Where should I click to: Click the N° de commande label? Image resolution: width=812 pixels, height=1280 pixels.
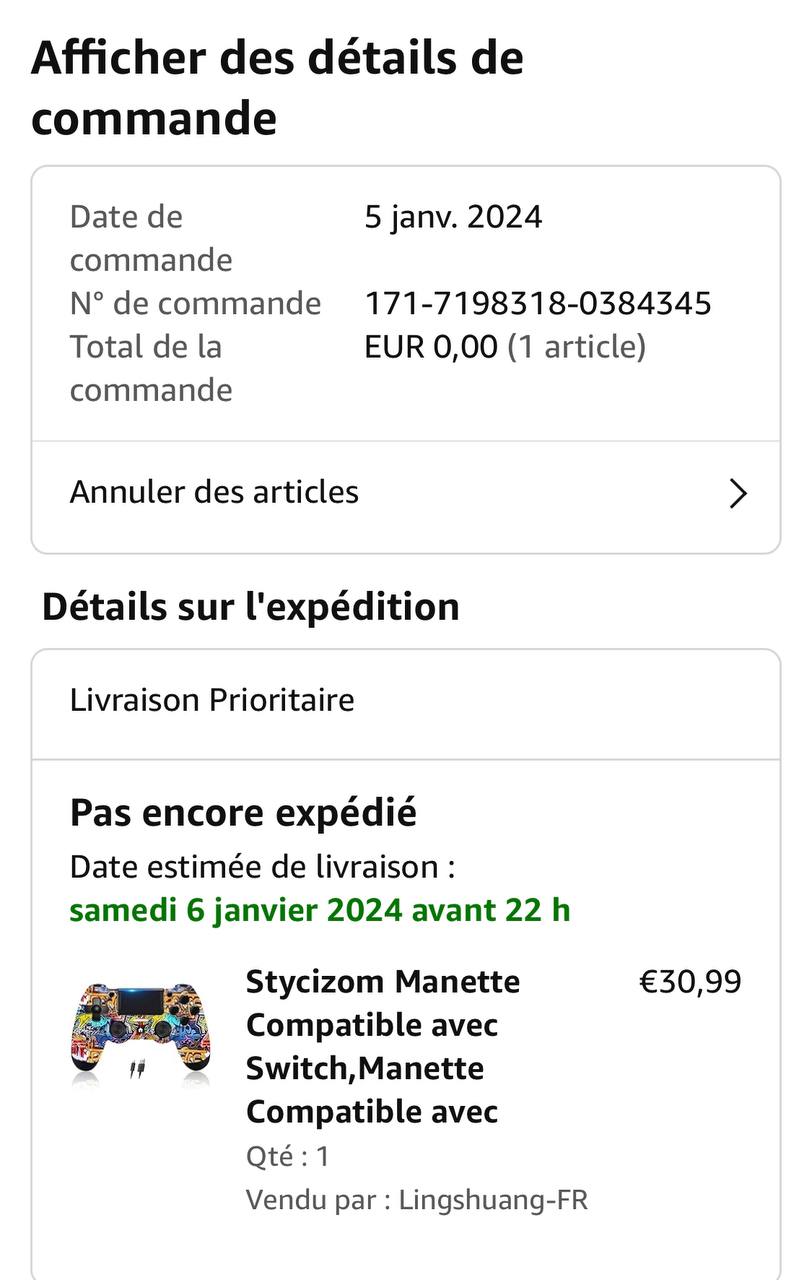(195, 303)
